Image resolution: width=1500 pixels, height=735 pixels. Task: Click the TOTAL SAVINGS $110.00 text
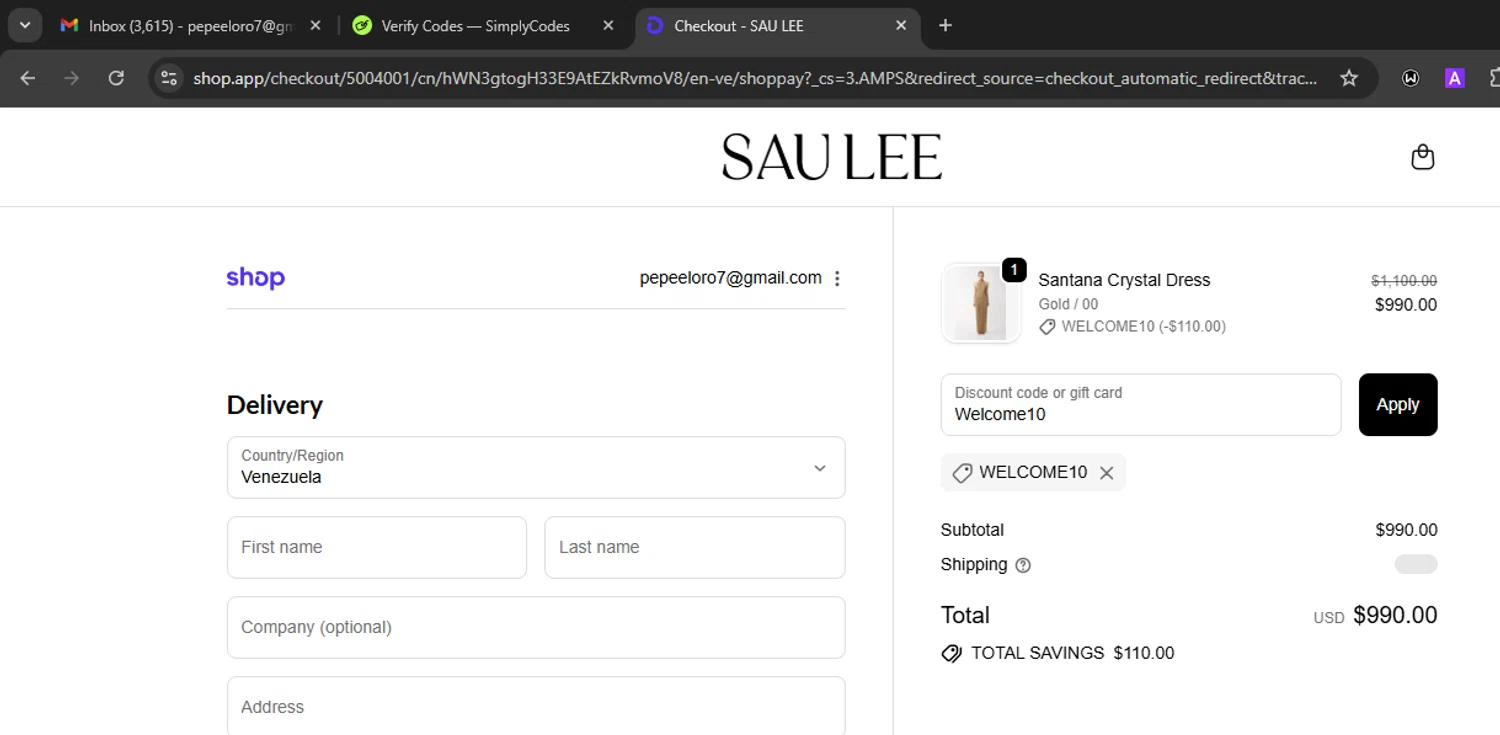1073,653
